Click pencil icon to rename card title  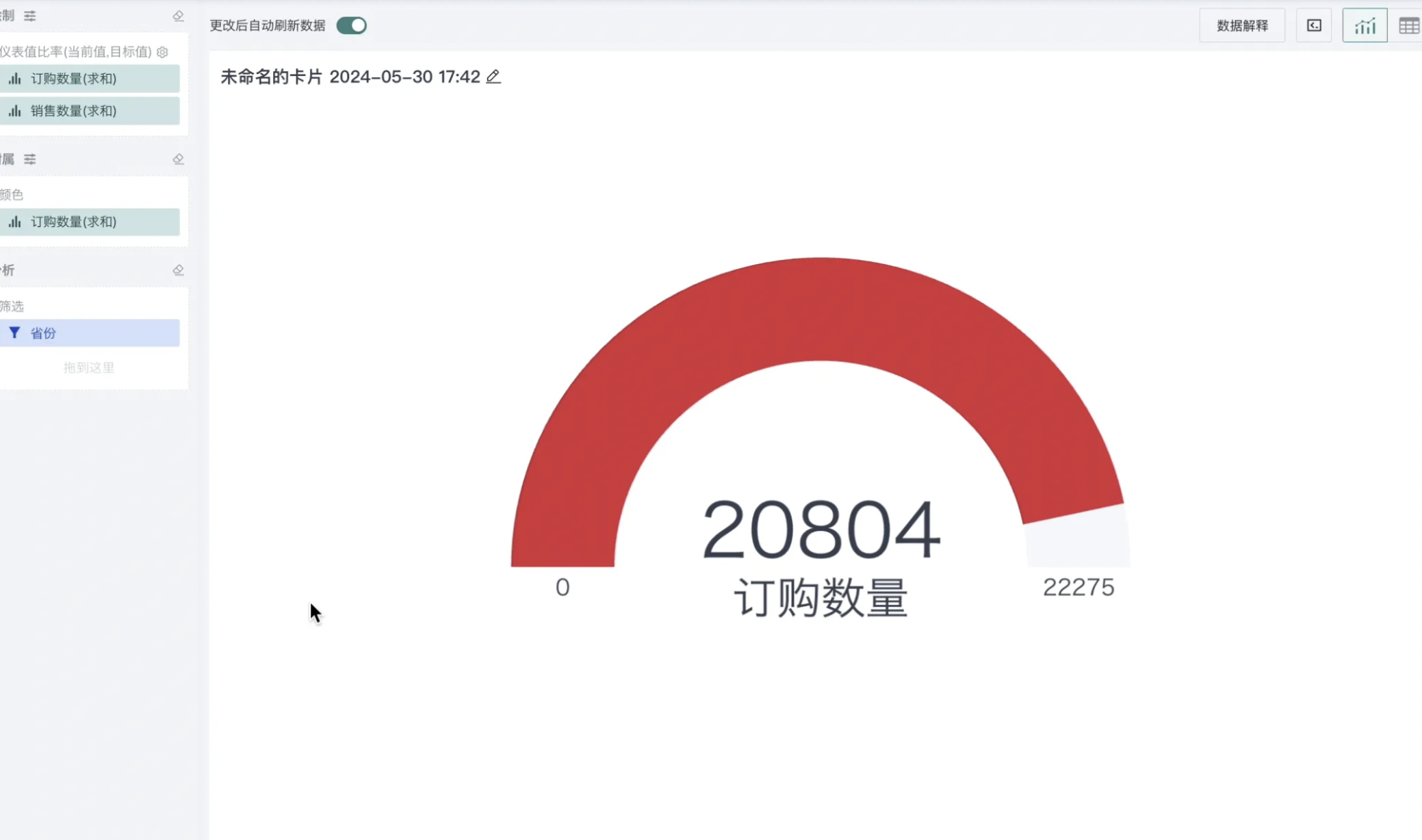pyautogui.click(x=493, y=77)
